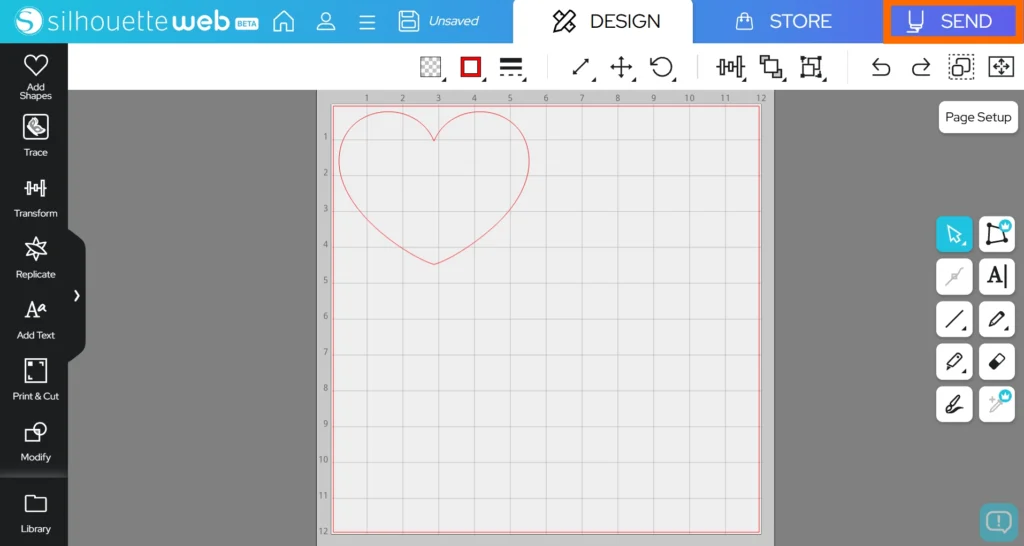
Task: Activate the Select arrow tool
Action: point(954,234)
